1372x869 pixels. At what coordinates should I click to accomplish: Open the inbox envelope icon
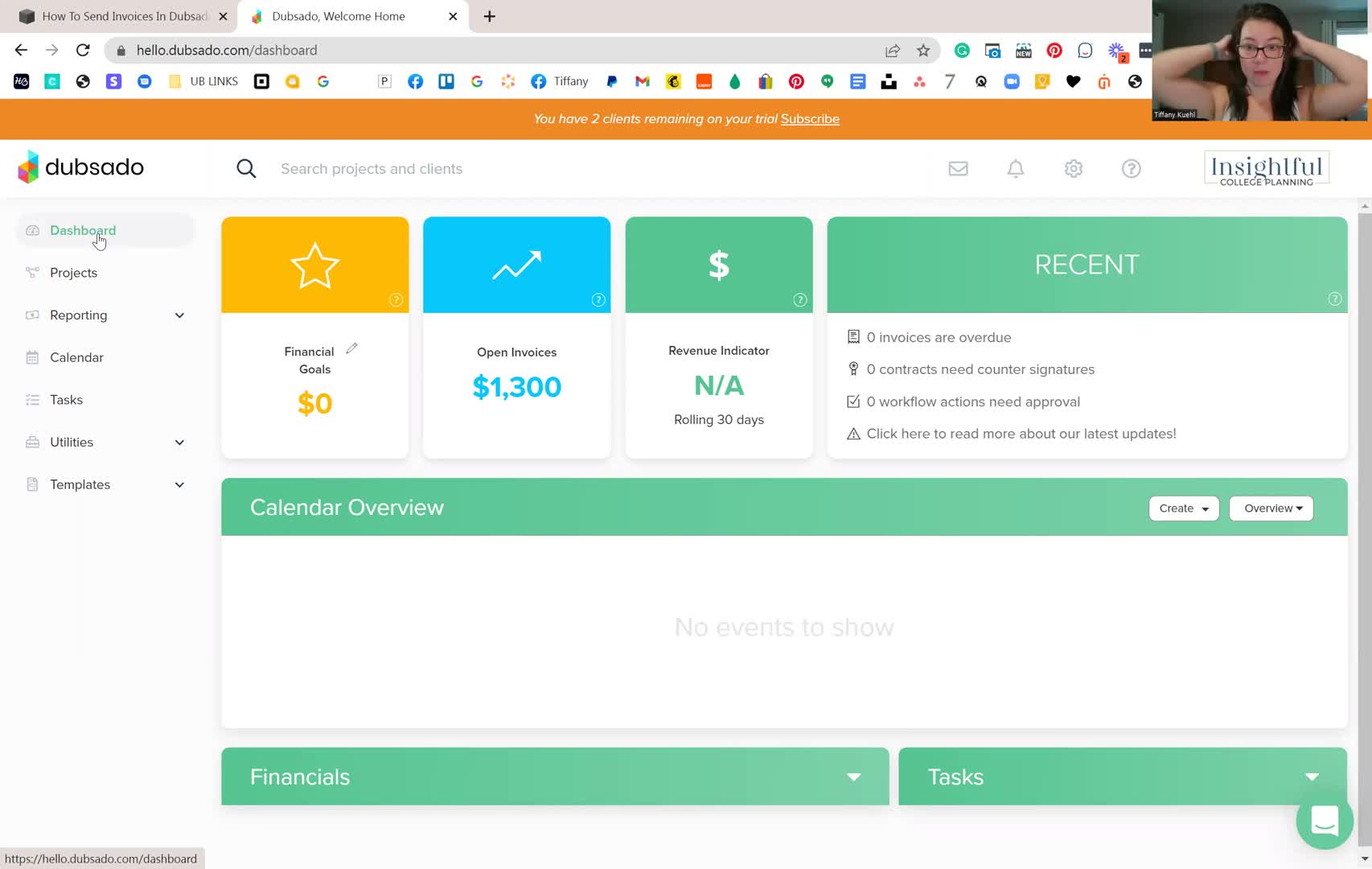click(x=958, y=168)
